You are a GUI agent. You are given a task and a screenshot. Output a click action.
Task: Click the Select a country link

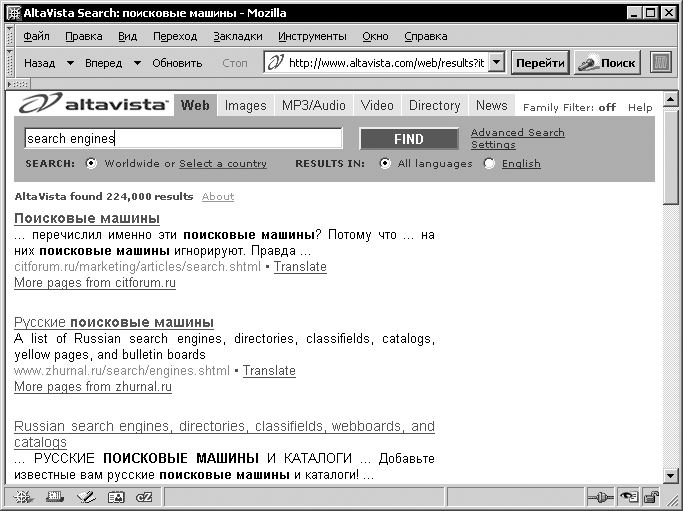point(223,164)
